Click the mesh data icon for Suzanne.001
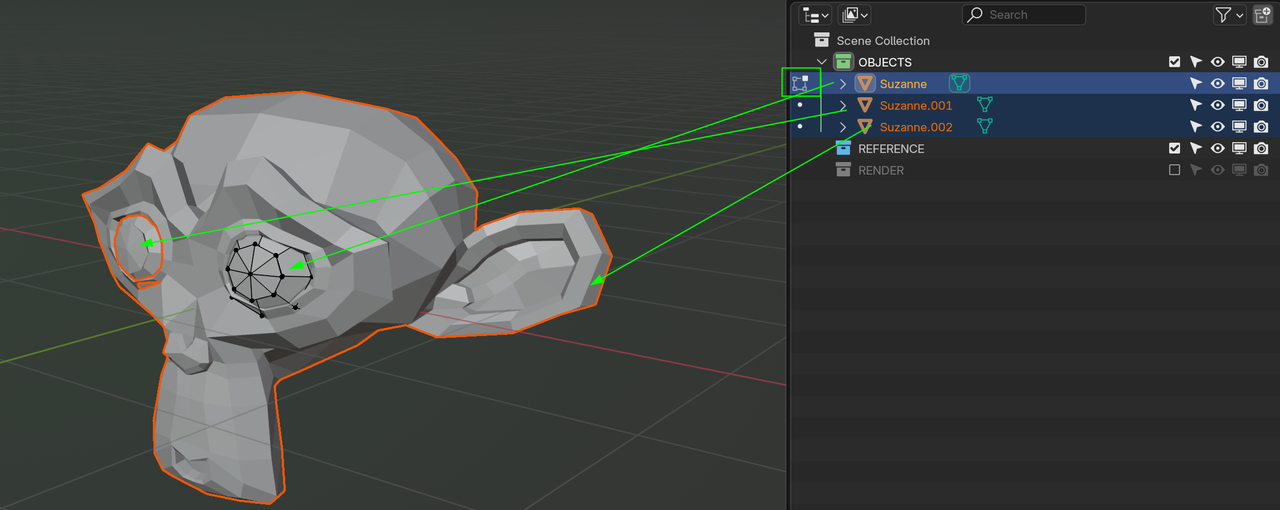This screenshot has height=510, width=1280. tap(985, 105)
